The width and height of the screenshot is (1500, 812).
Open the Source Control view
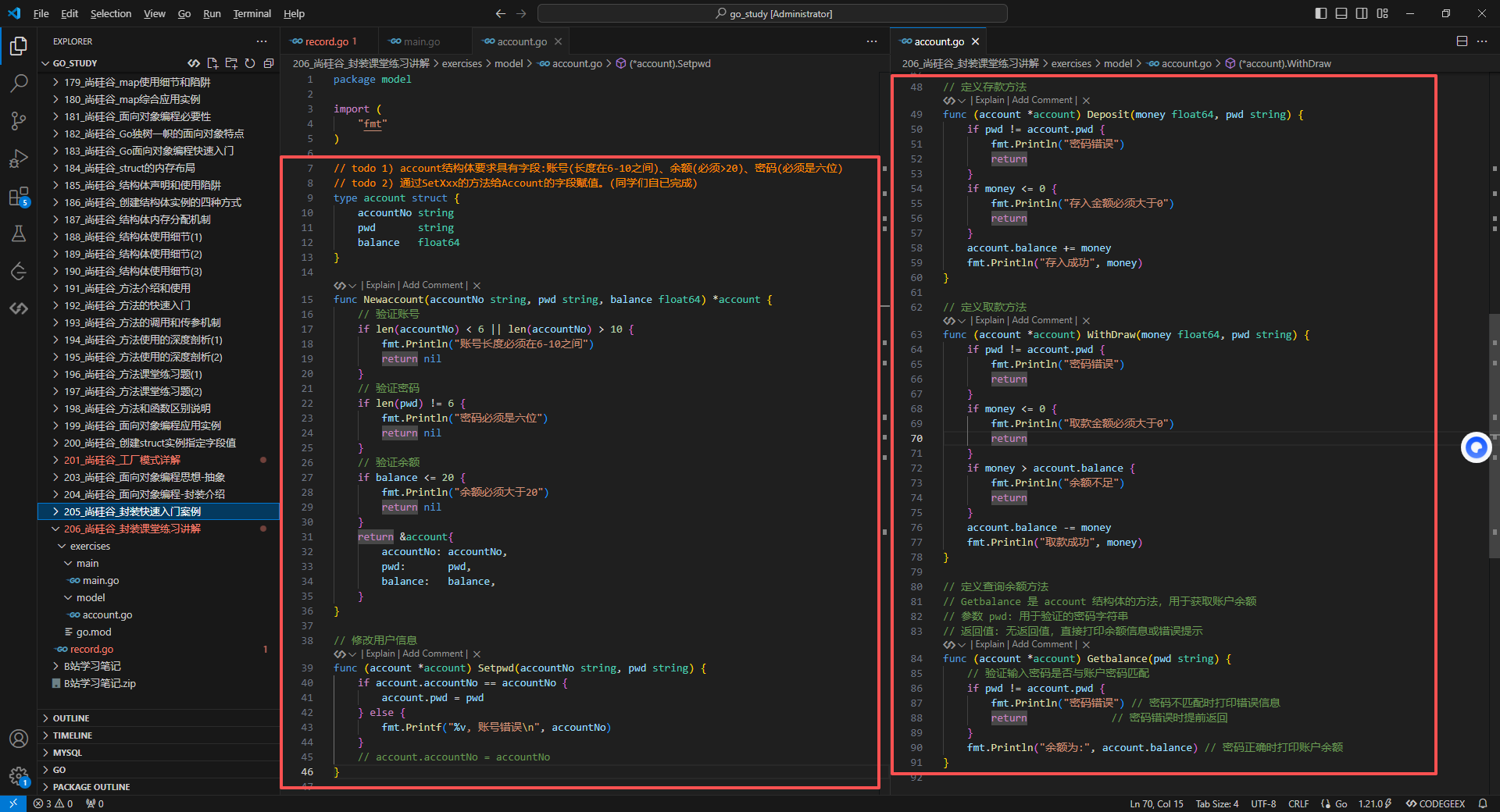tap(19, 121)
